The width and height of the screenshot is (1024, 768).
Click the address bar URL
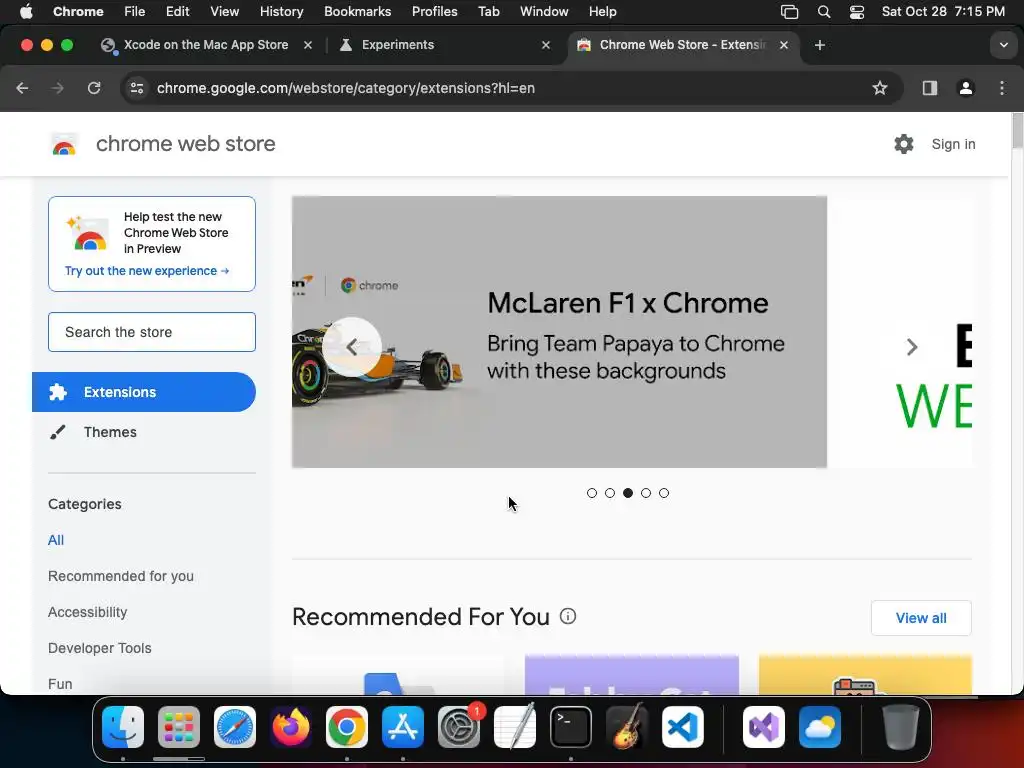point(345,88)
